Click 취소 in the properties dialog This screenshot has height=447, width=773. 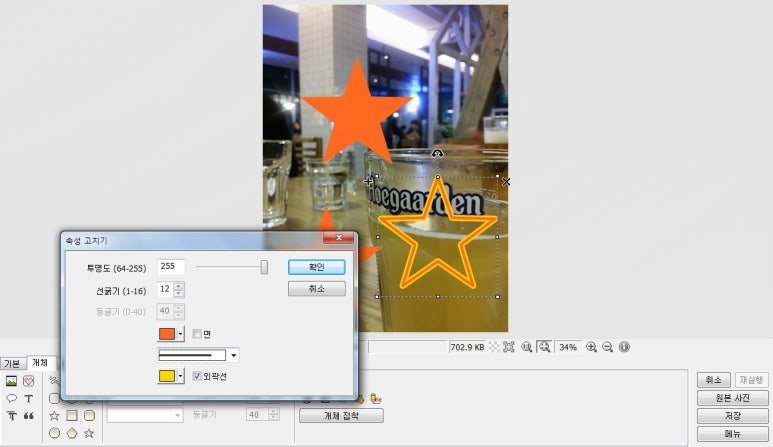click(x=316, y=288)
